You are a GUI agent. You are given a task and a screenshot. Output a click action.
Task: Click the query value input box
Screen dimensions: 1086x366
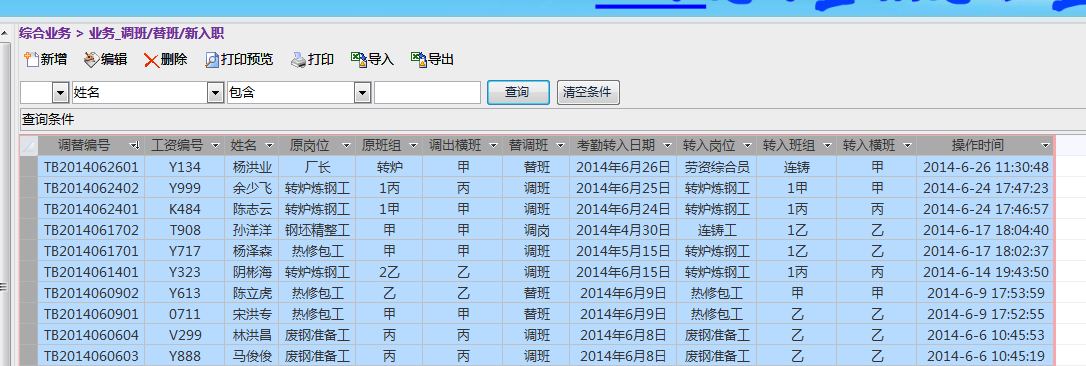point(427,92)
